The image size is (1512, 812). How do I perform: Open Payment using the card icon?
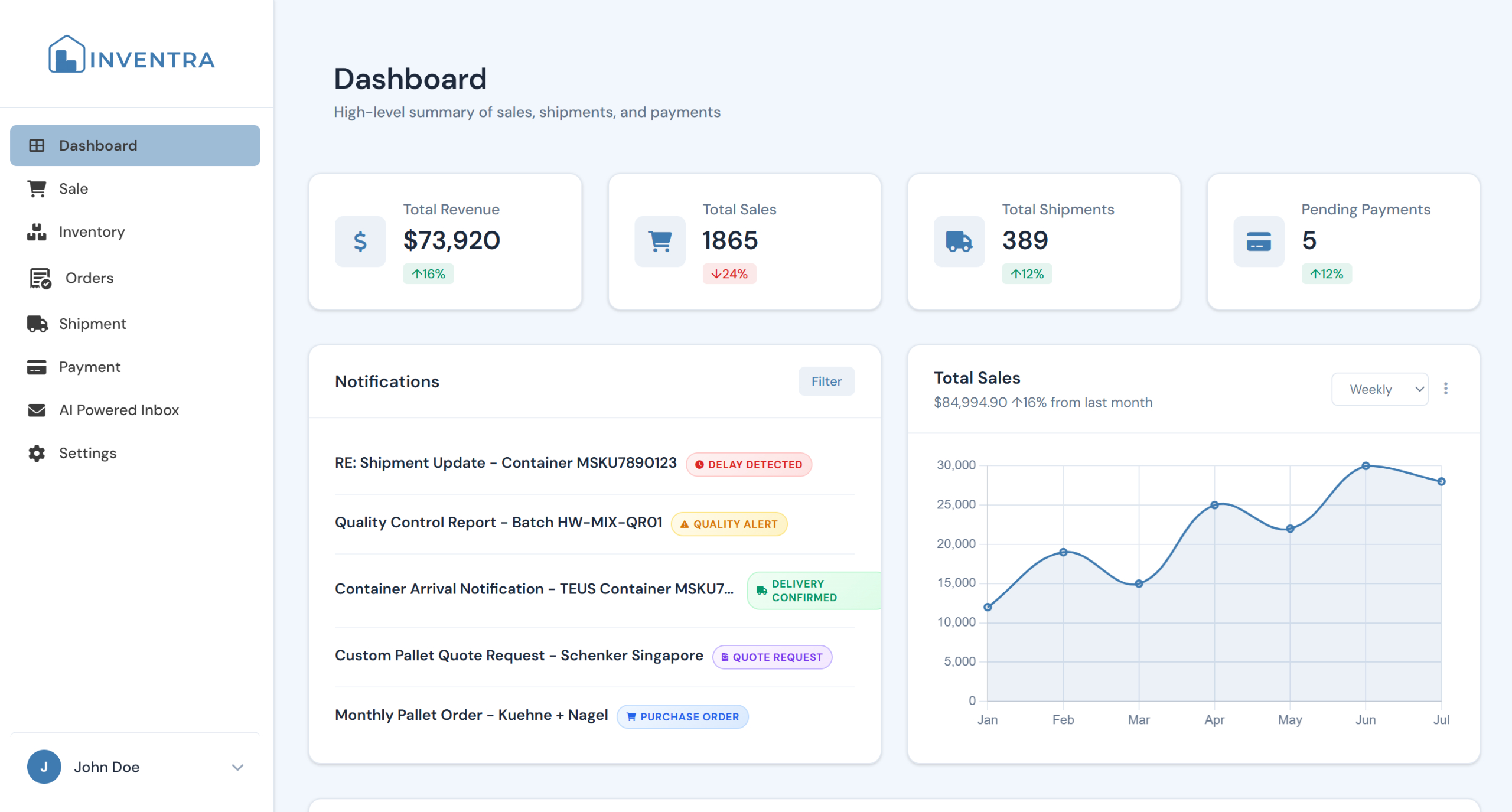37,367
